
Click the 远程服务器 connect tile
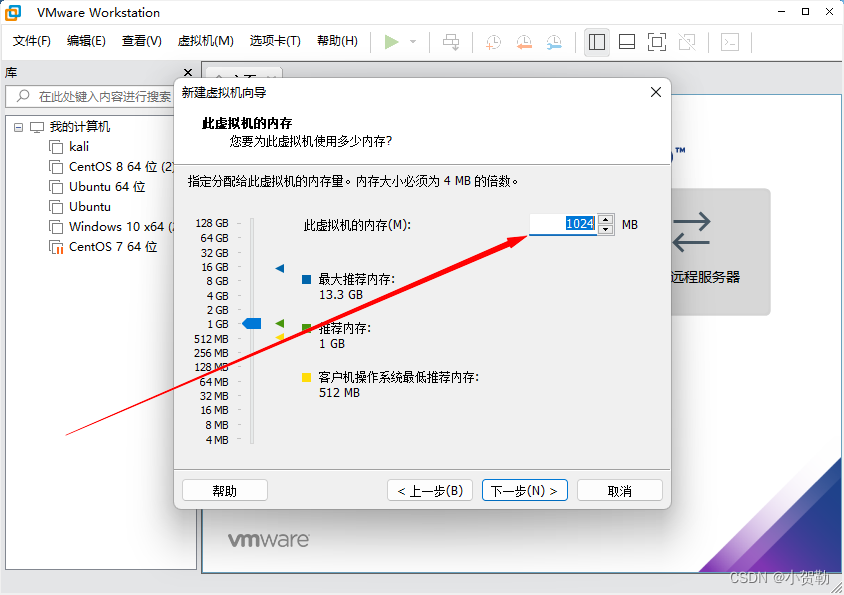click(720, 251)
